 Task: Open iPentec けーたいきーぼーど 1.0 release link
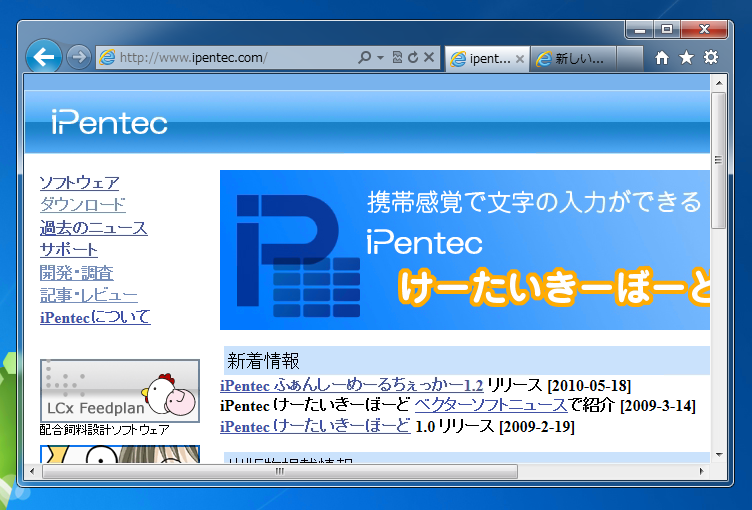(x=315, y=426)
